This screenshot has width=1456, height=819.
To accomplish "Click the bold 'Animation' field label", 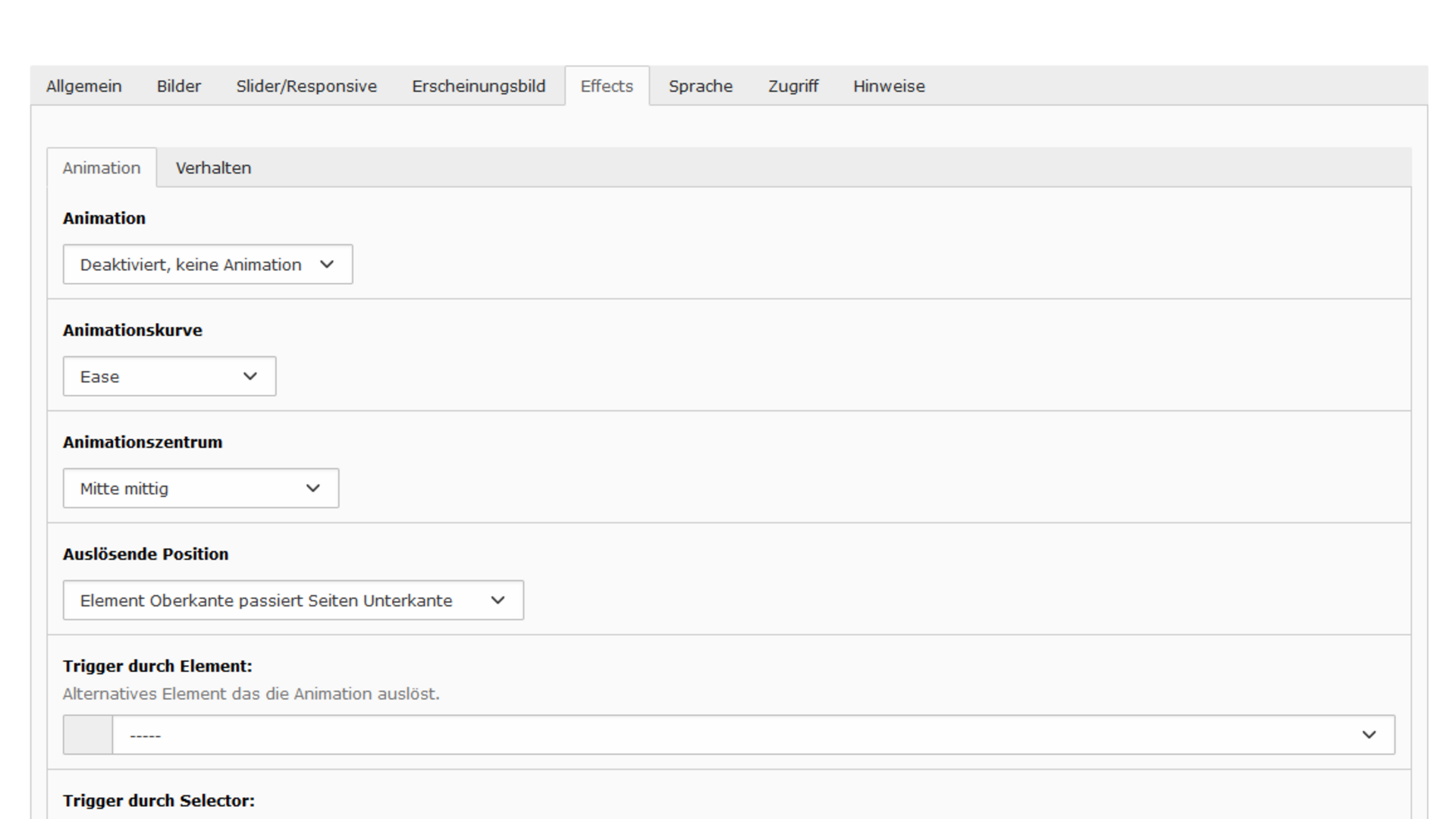I will click(104, 218).
